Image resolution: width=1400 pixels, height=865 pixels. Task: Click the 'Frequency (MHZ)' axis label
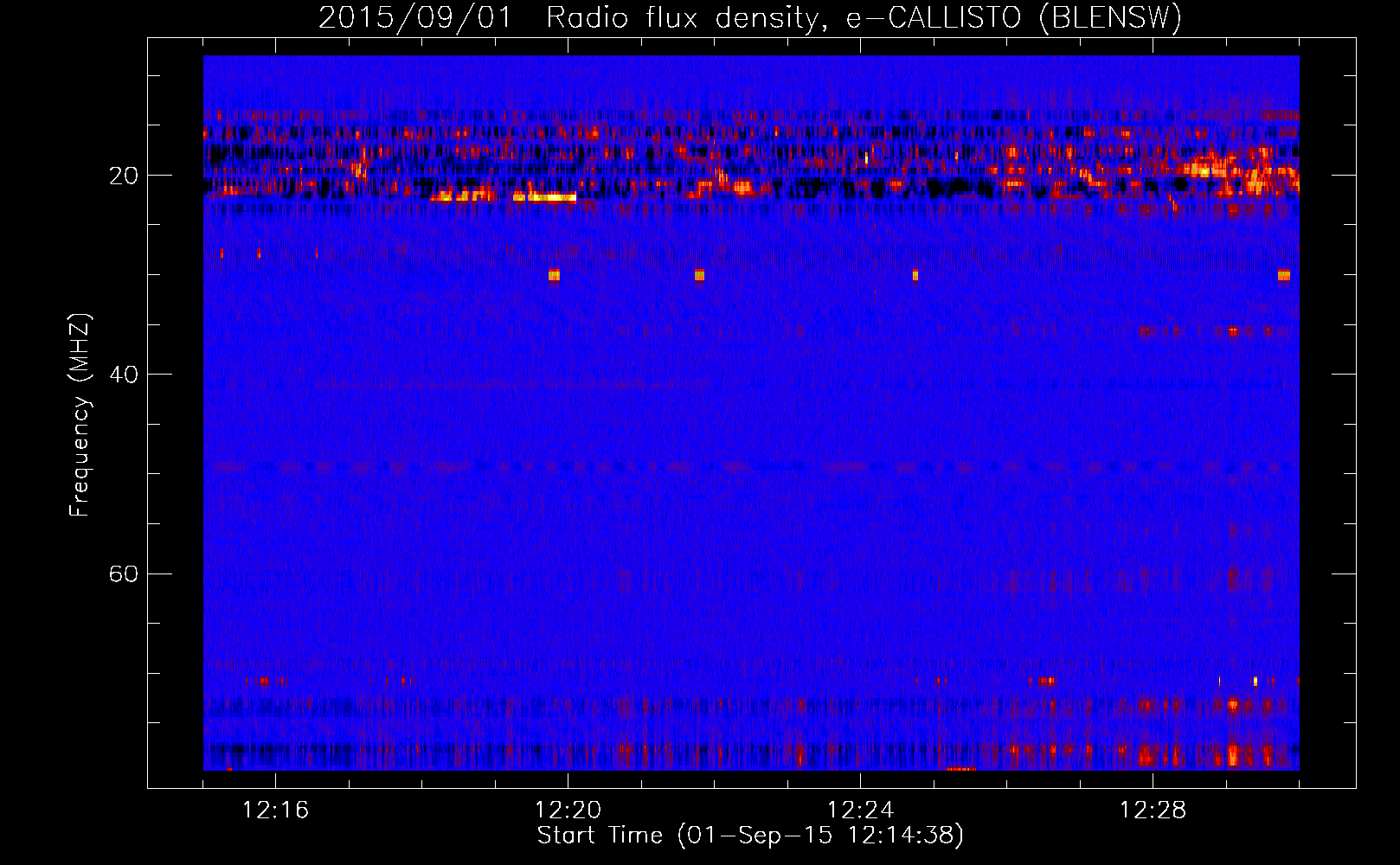80,415
